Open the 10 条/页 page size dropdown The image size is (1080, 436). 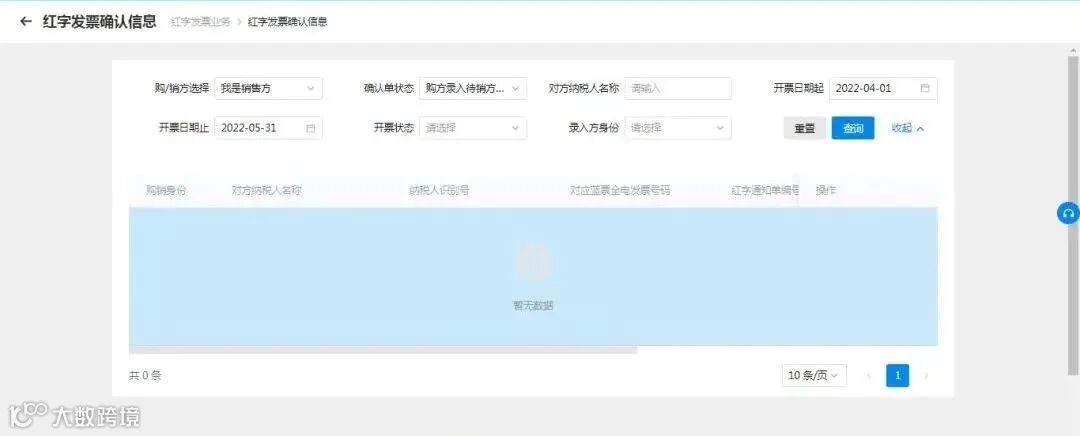pos(814,375)
